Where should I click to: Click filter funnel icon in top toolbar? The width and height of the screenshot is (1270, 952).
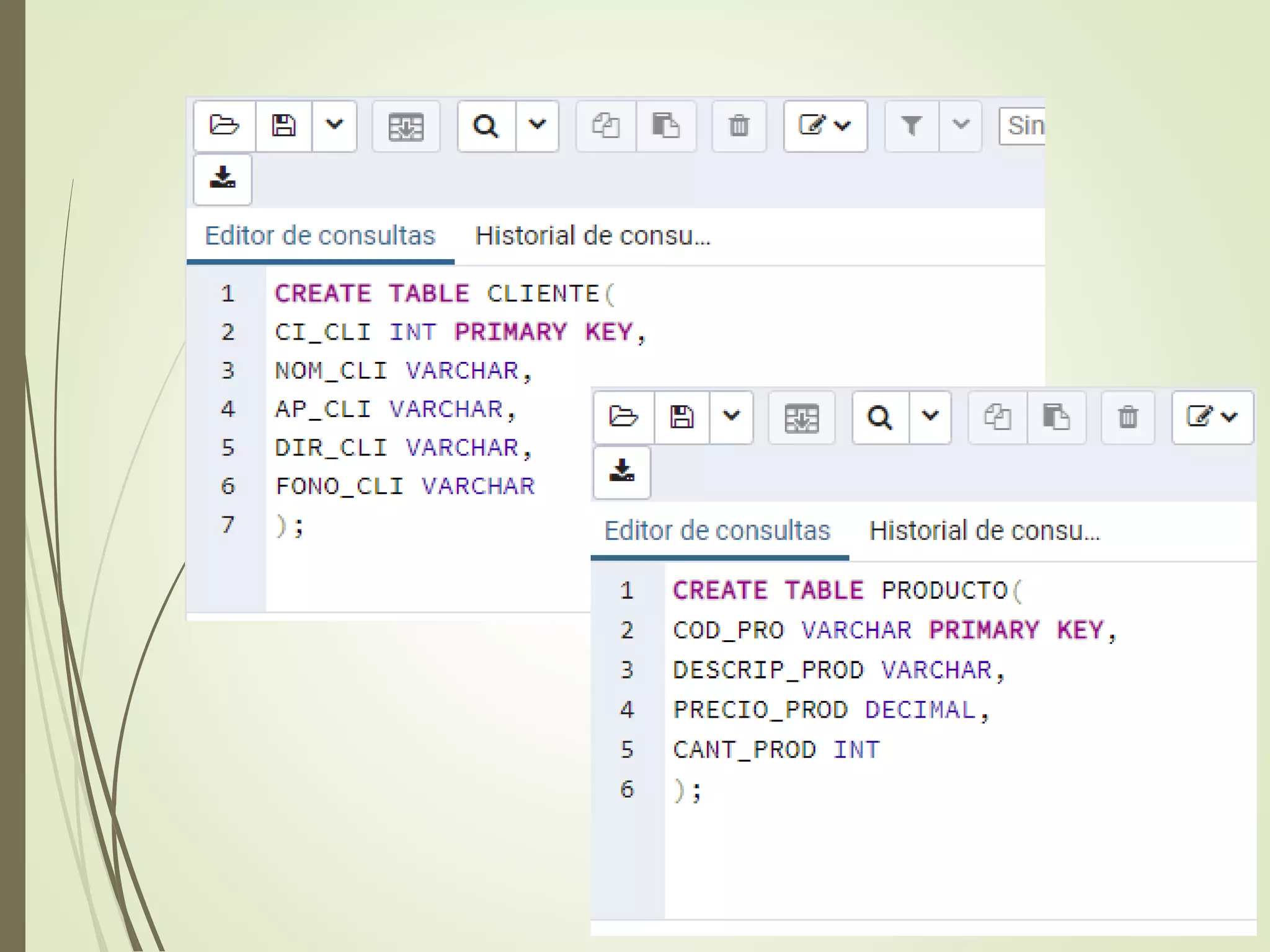pos(911,126)
